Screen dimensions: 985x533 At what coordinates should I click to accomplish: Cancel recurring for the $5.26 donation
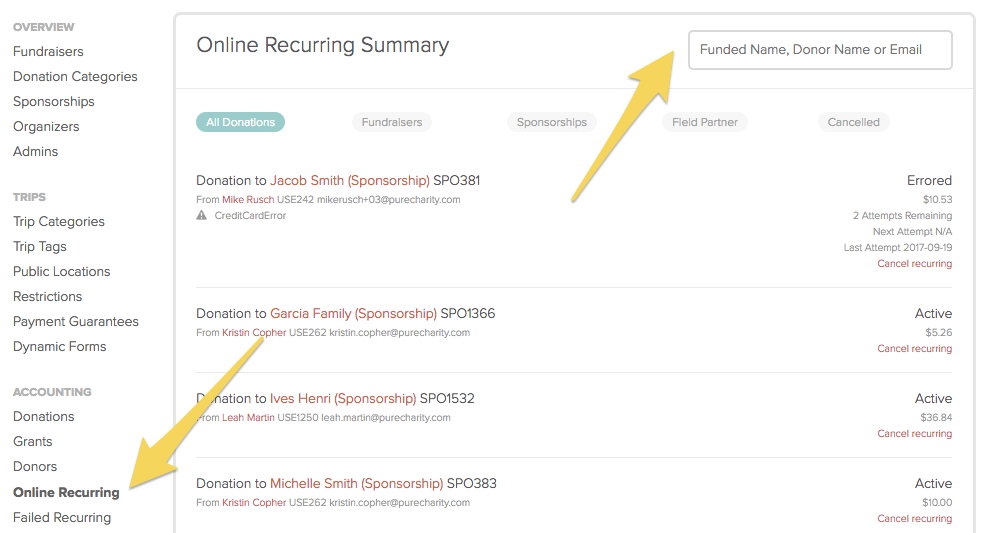pos(915,348)
